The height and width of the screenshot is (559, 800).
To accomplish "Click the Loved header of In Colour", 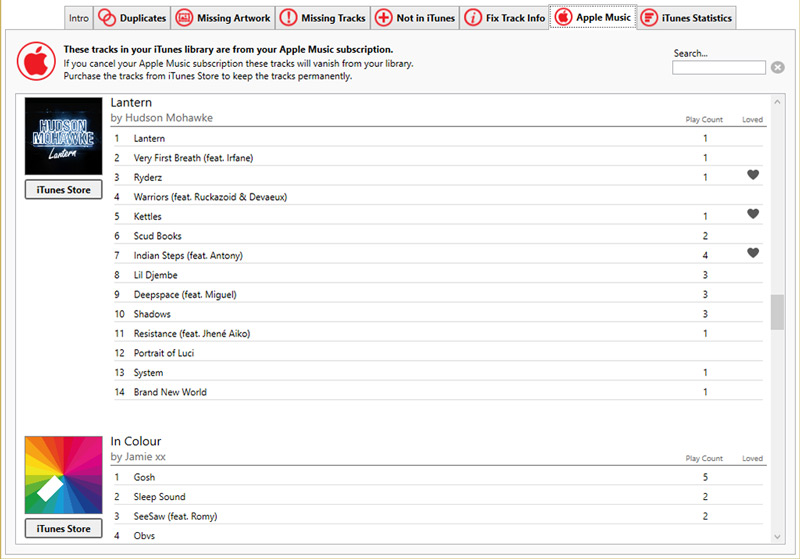I will click(753, 458).
